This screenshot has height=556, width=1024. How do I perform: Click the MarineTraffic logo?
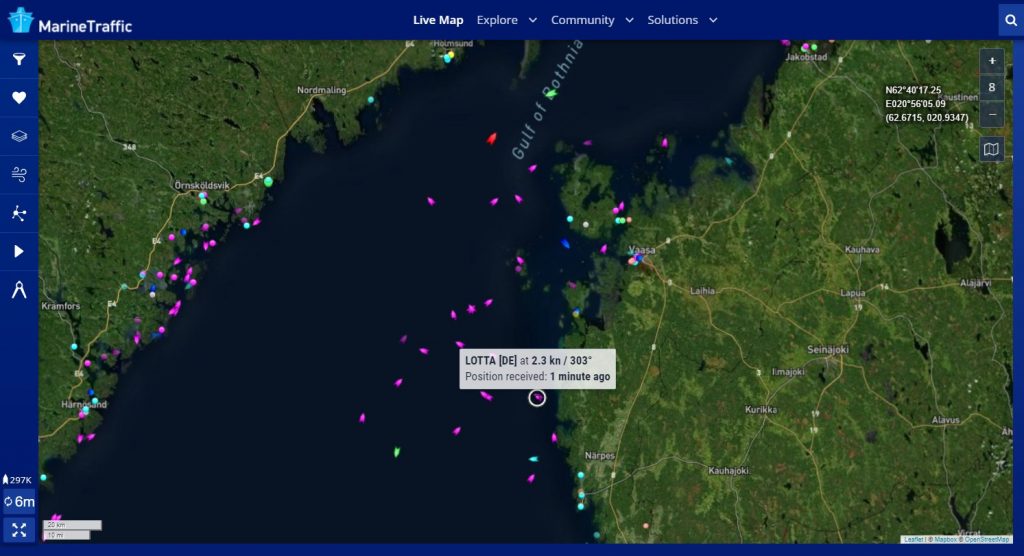(70, 22)
